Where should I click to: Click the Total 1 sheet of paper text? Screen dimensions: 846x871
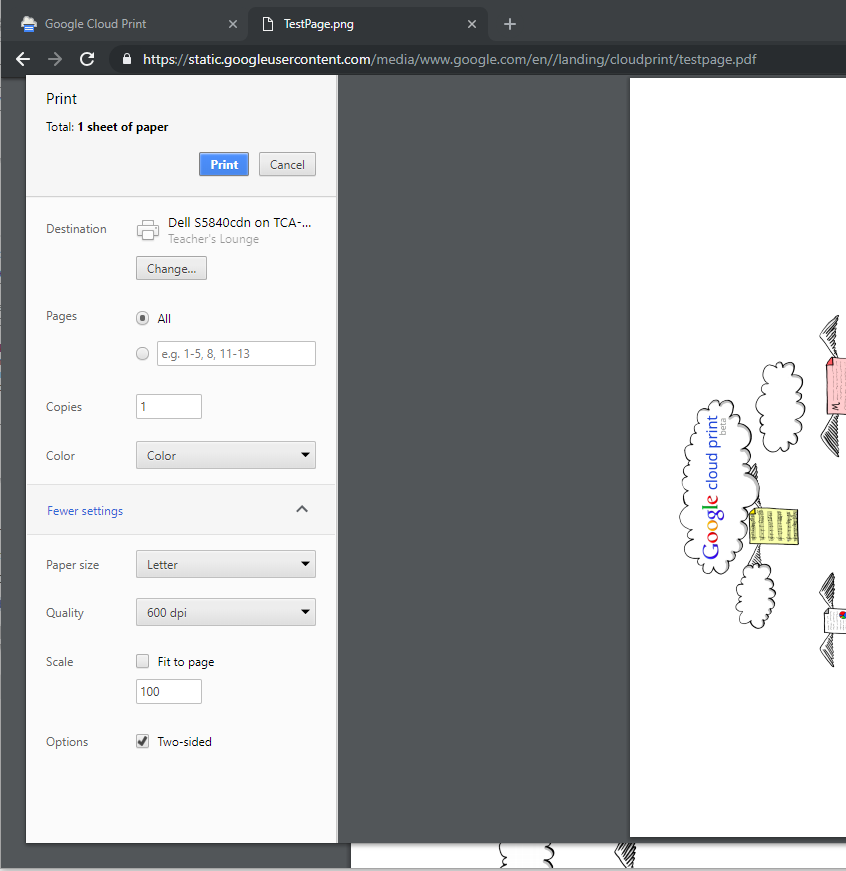[x=107, y=127]
